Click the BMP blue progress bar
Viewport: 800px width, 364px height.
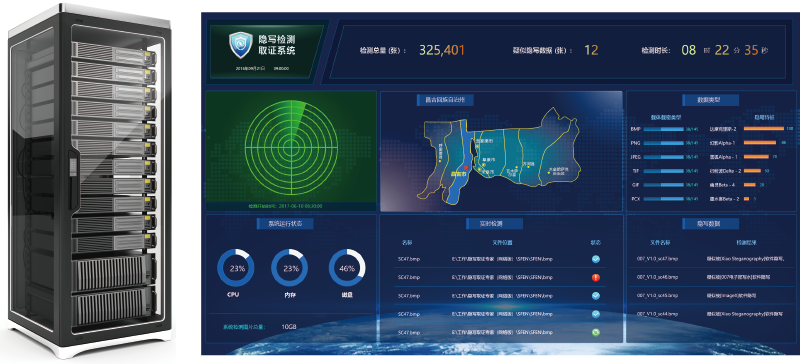coord(663,129)
